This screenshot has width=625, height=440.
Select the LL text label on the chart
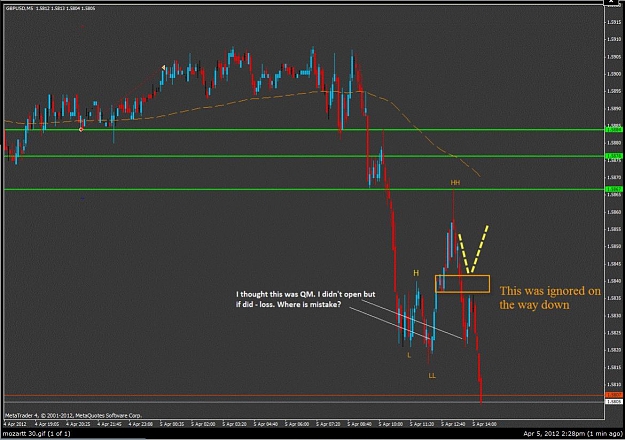coord(432,375)
